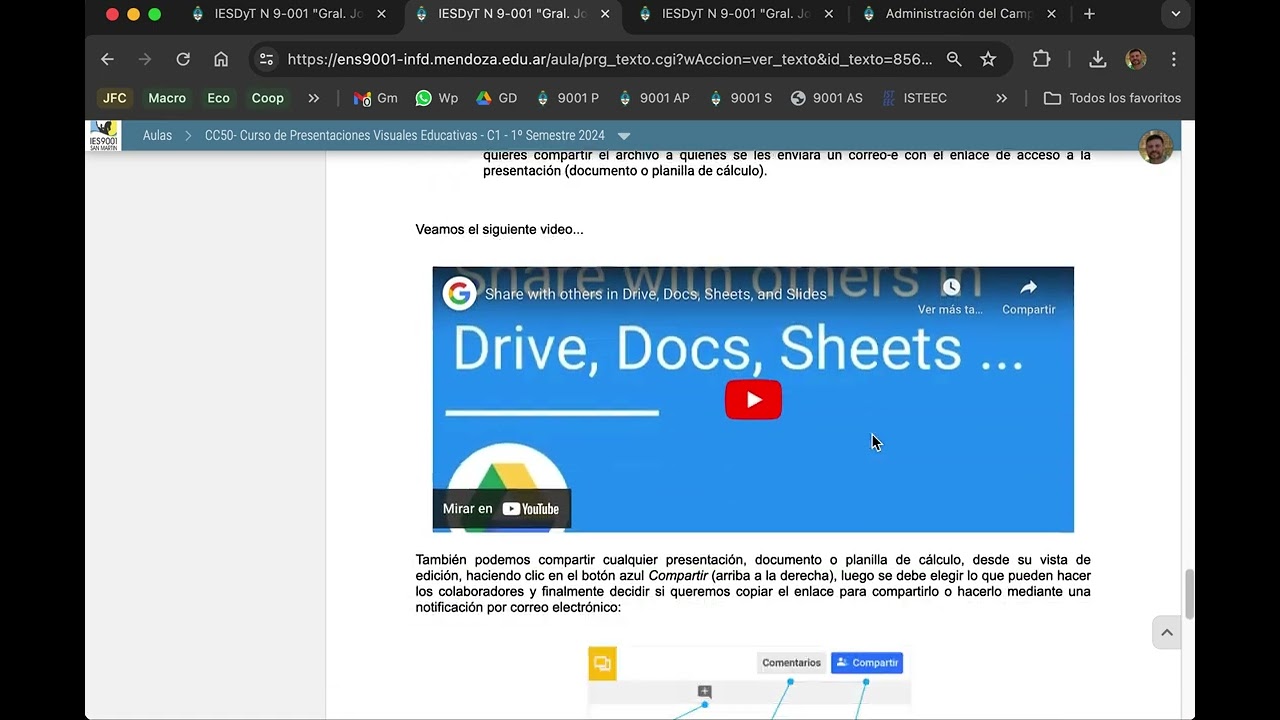Play the embedded YouTube video
1280x720 pixels.
[x=753, y=400]
